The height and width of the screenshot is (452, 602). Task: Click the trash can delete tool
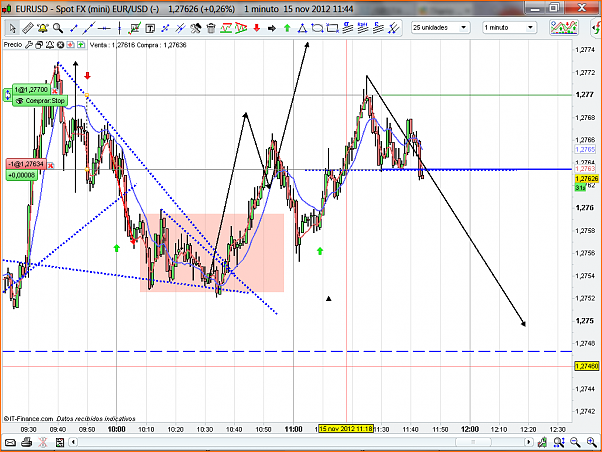211,28
